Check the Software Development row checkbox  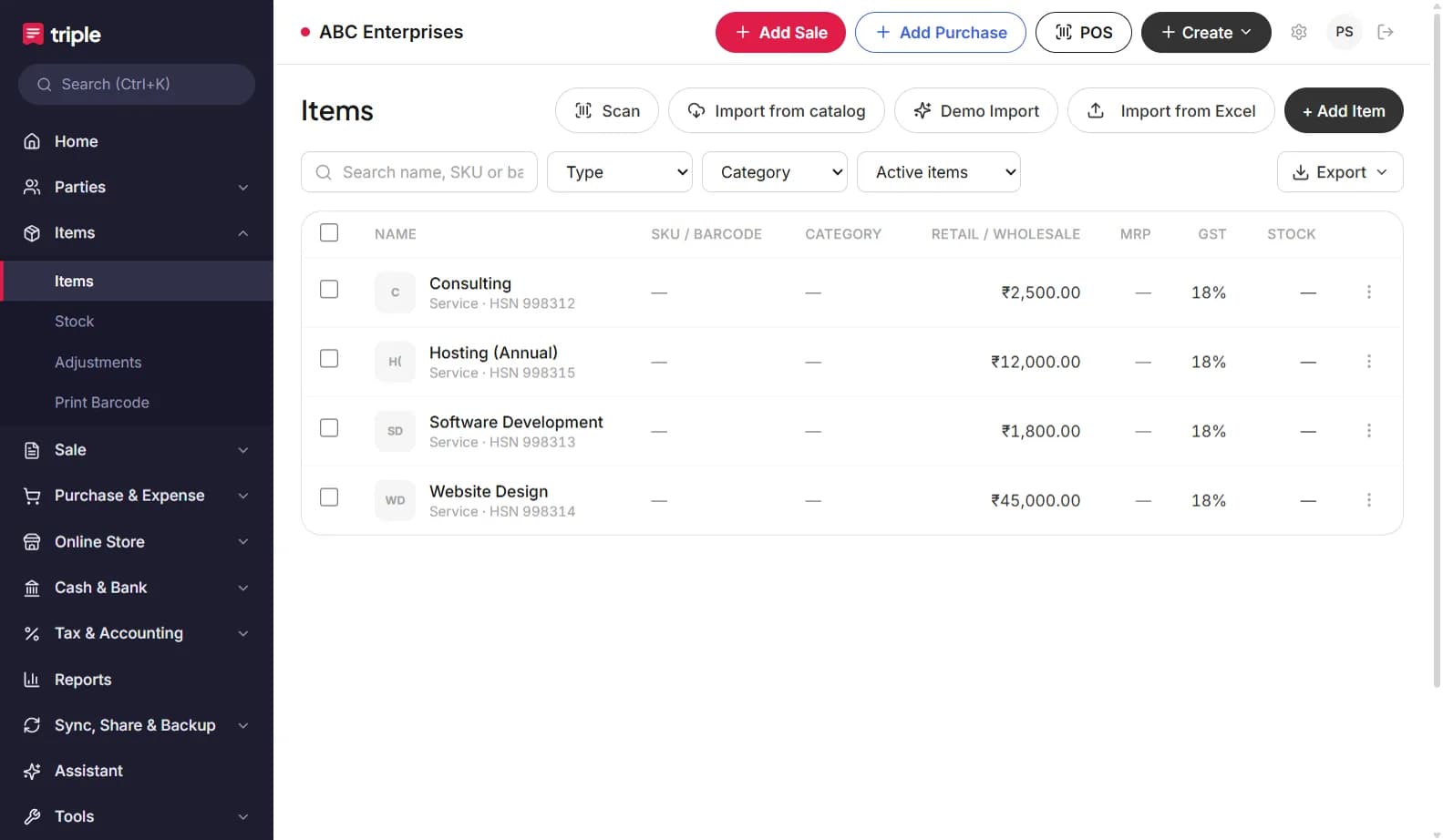coord(329,427)
